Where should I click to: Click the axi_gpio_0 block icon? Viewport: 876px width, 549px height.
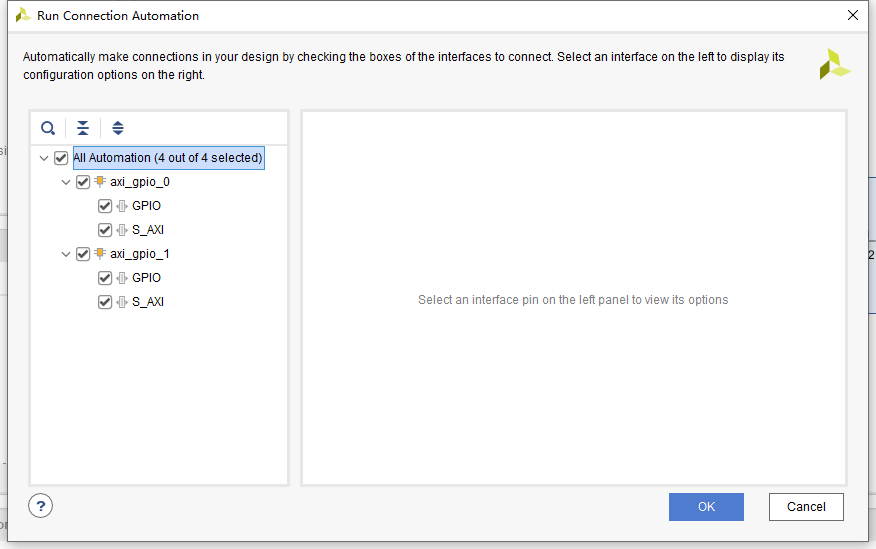tap(99, 182)
